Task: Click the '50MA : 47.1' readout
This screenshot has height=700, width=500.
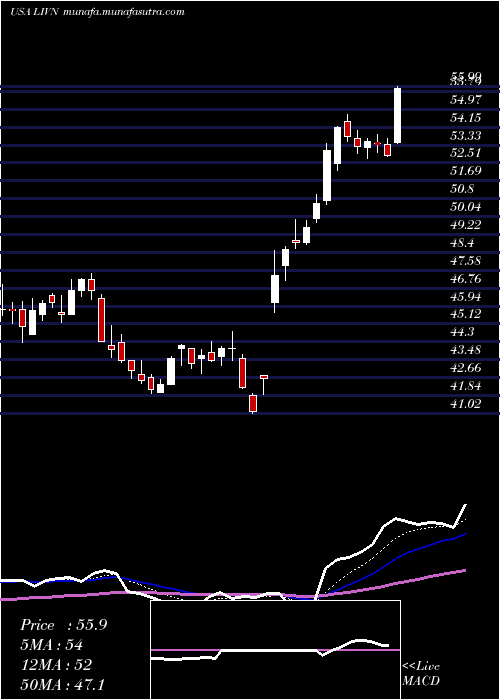Action: coord(62,684)
